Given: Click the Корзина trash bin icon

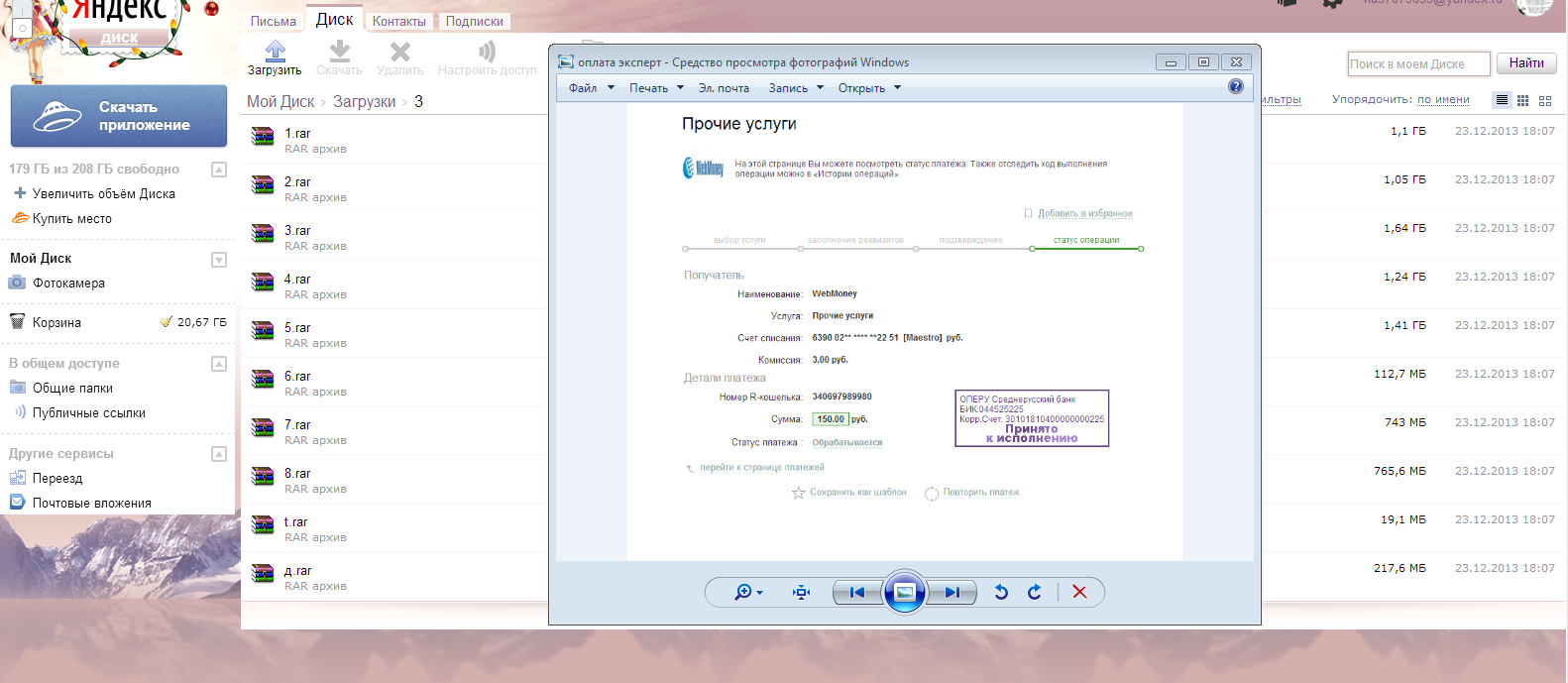Looking at the screenshot, I should [x=17, y=322].
